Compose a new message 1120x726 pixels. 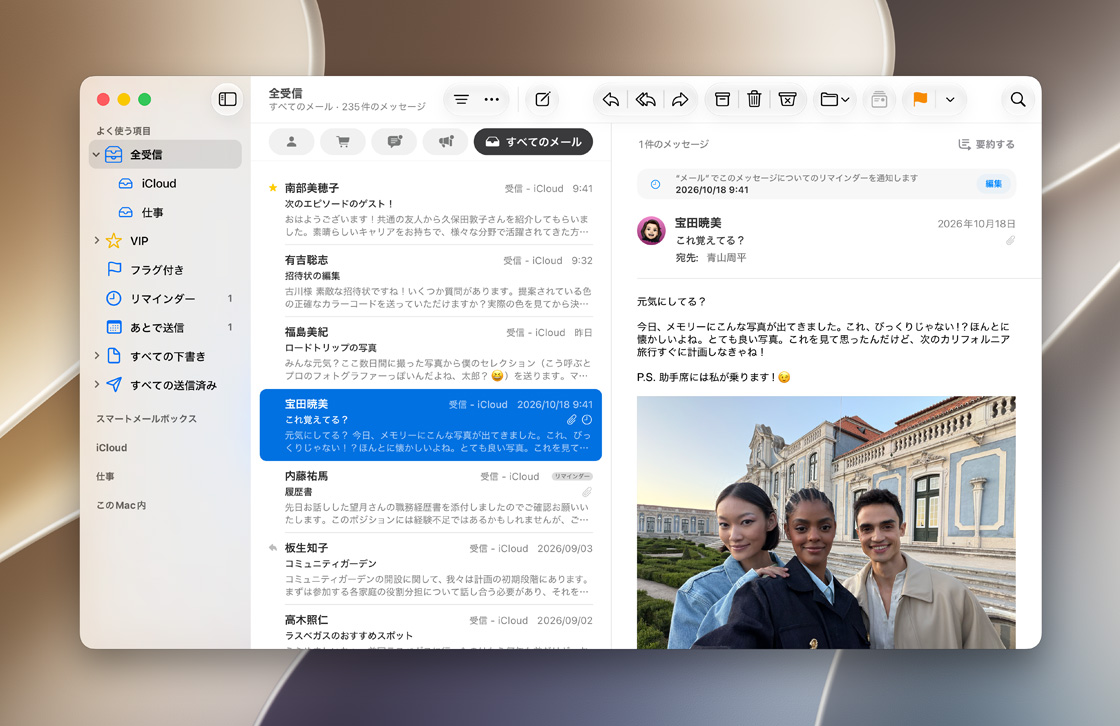pyautogui.click(x=543, y=99)
